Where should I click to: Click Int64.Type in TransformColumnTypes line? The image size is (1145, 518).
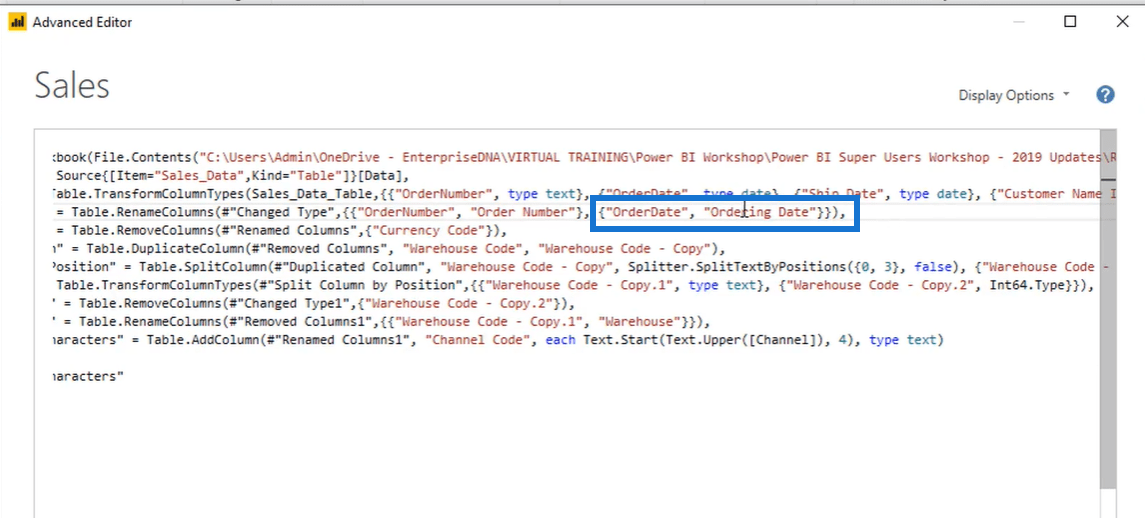pyautogui.click(x=1030, y=286)
